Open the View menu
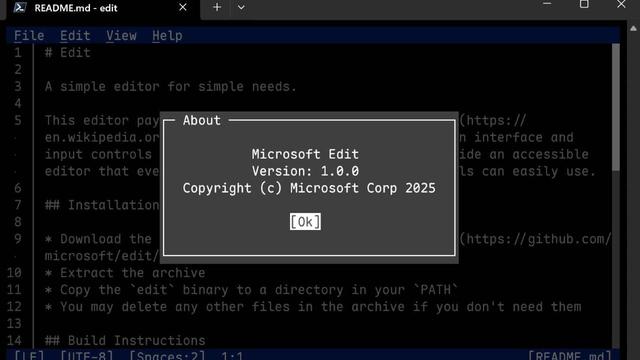Viewport: 640px width, 360px height. [121, 36]
